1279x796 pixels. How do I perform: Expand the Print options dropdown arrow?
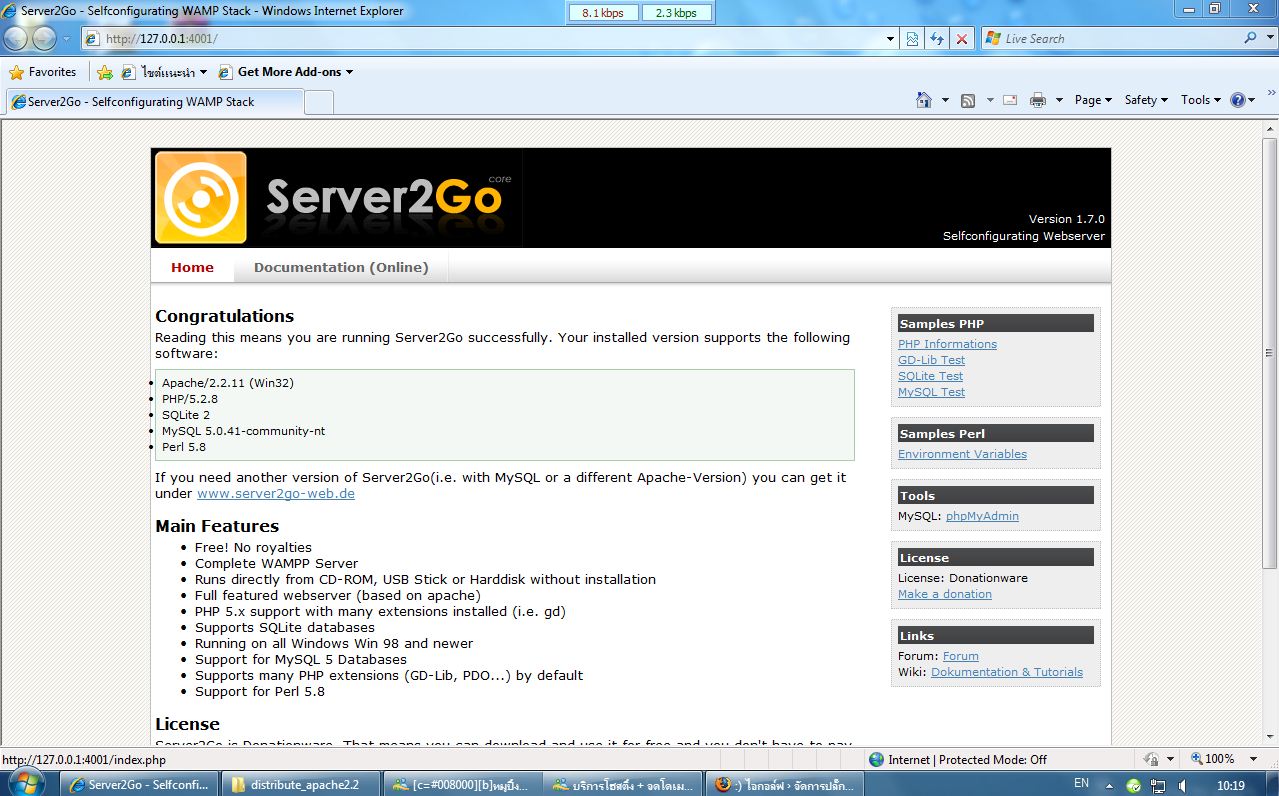coord(1059,100)
